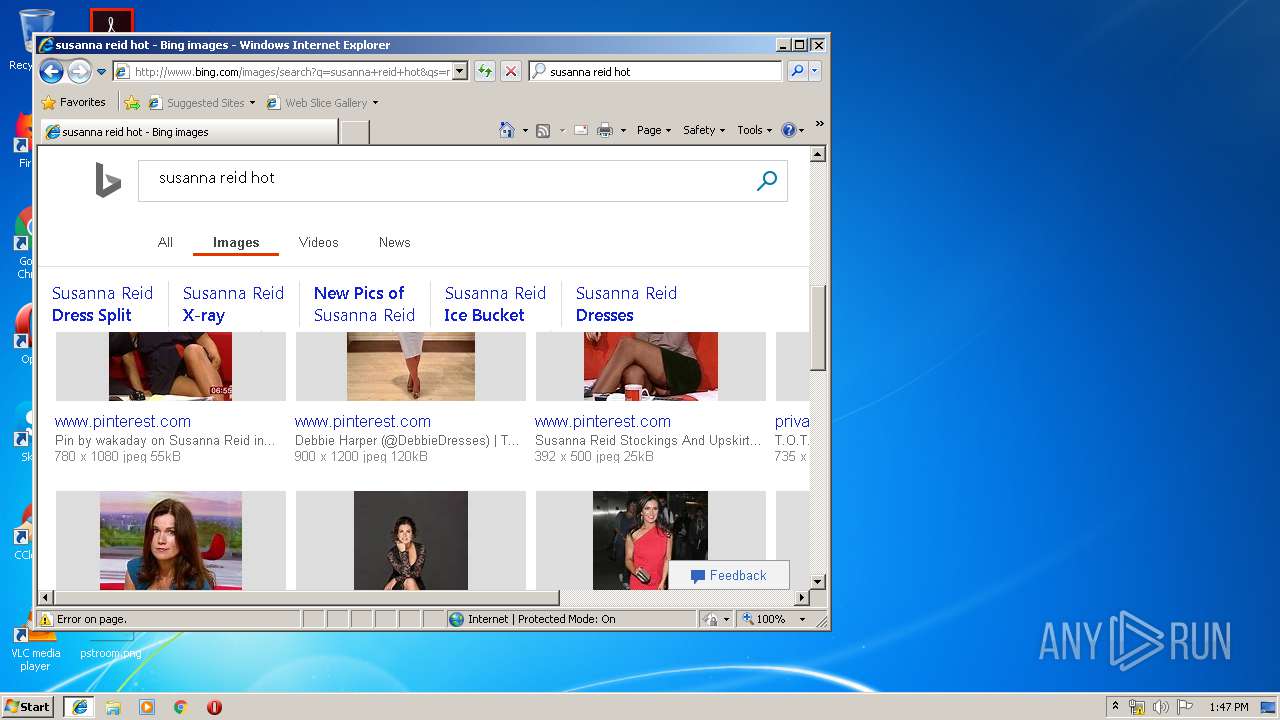Viewport: 1280px width, 720px height.
Task: Click the 'Error on page' warning icon
Action: pos(46,619)
